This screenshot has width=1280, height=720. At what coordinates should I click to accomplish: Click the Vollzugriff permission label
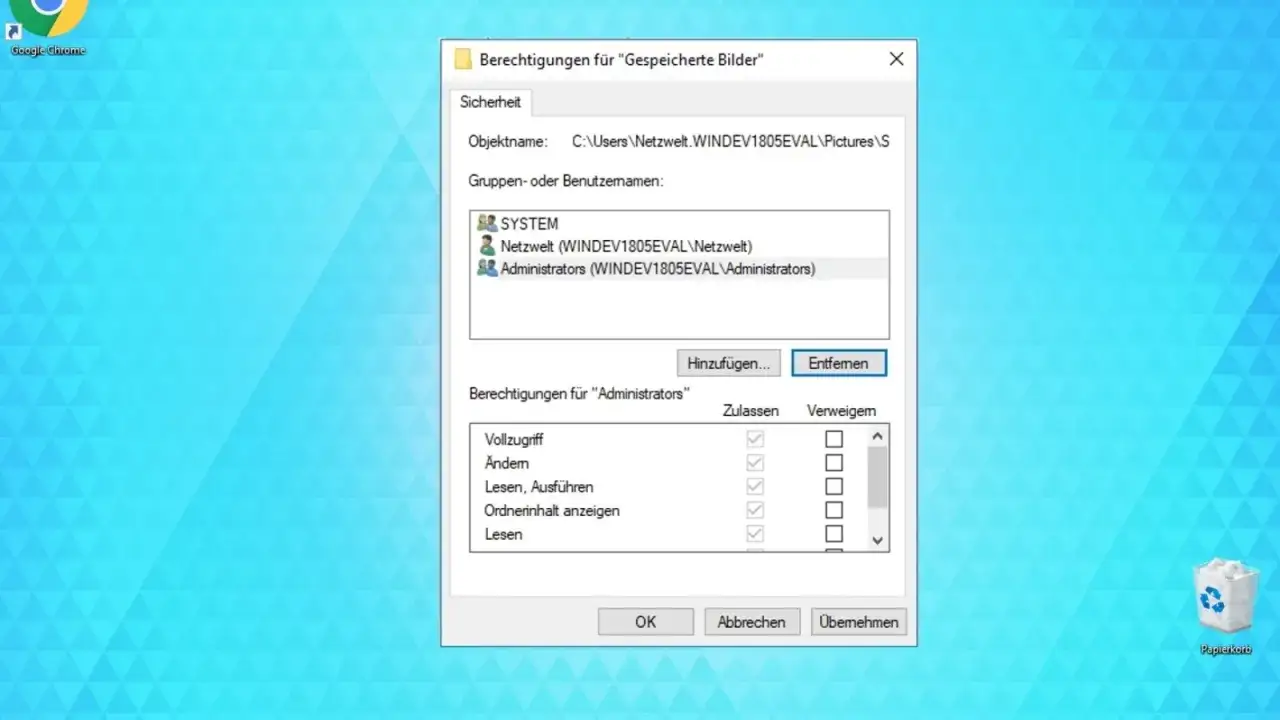click(x=514, y=440)
